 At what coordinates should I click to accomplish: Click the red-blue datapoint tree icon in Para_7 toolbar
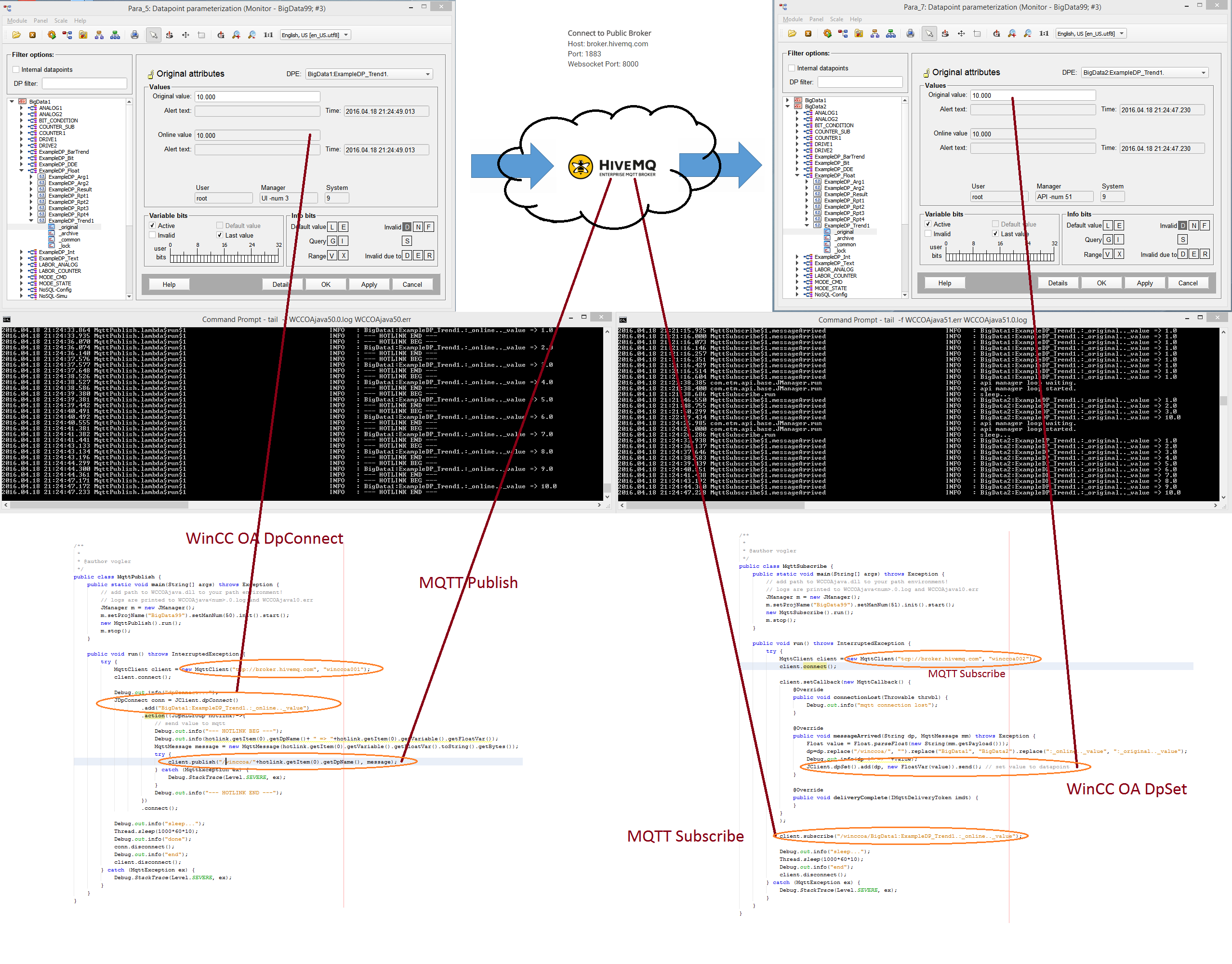click(843, 34)
